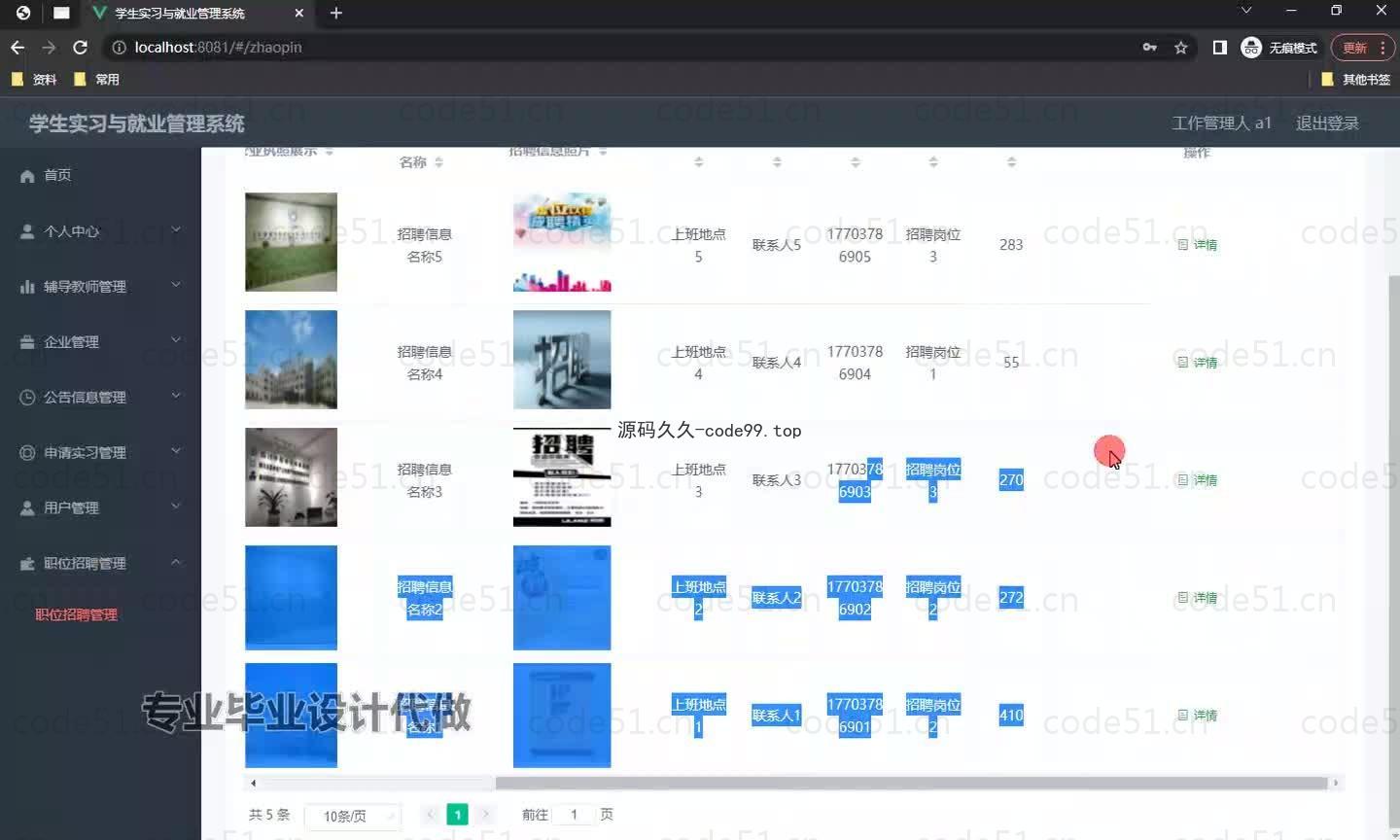Open a new browser tab
This screenshot has width=1400, height=840.
point(335,13)
